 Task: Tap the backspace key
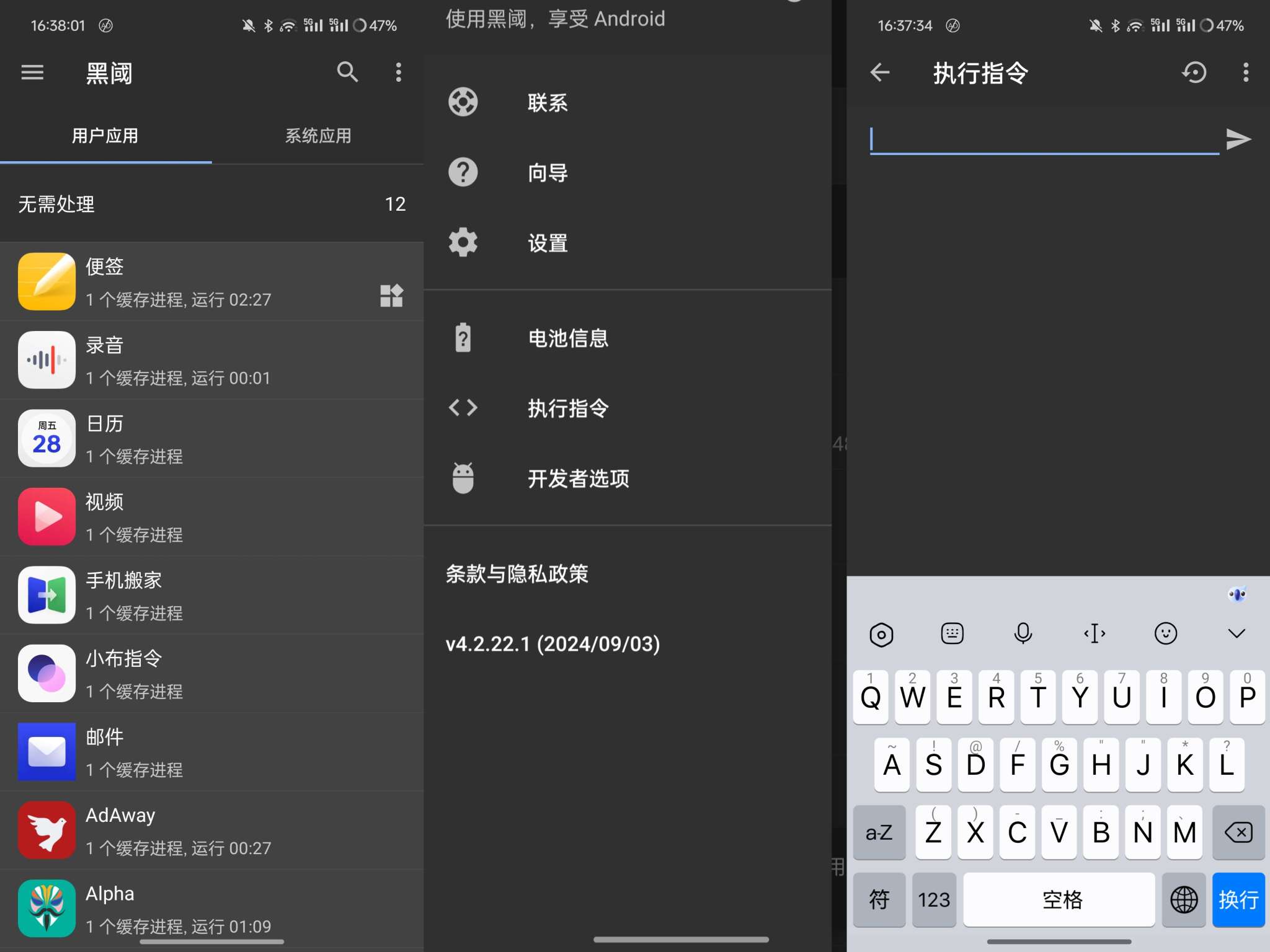point(1238,832)
